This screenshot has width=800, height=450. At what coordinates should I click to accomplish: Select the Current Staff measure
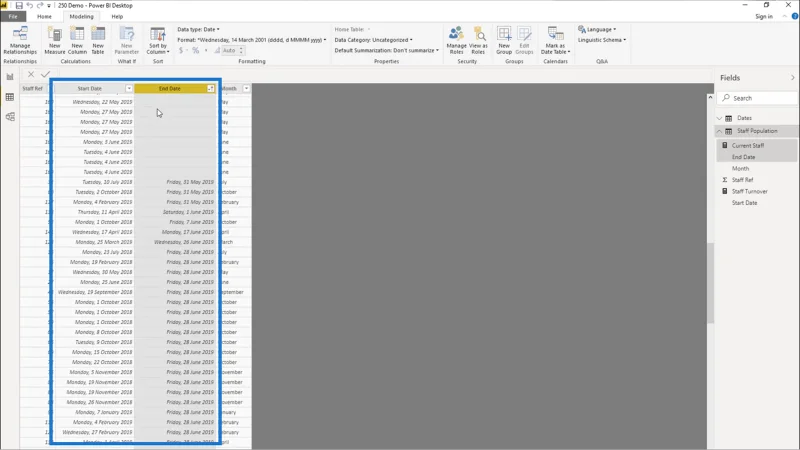(x=747, y=145)
